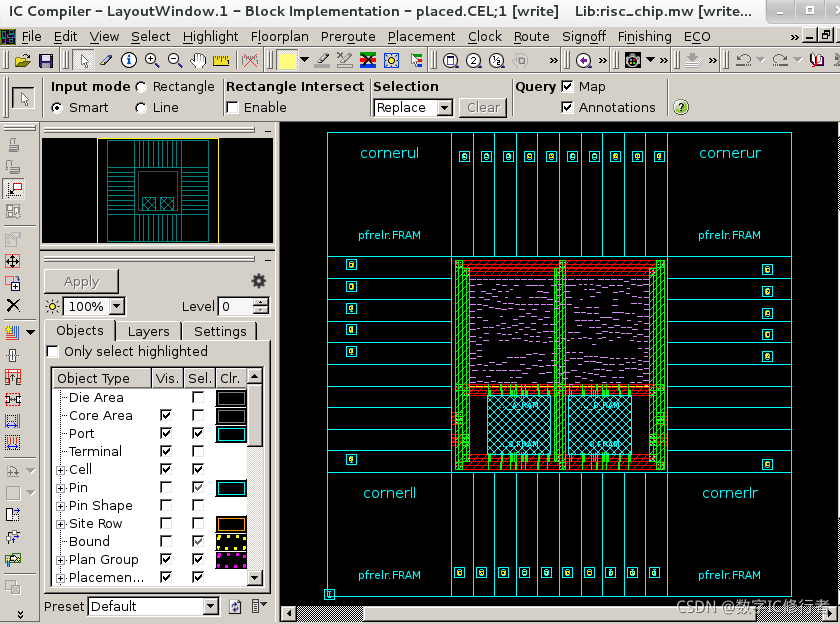Screen dimensions: 840x624
Task: Open the Preset Default combo box
Action: 154,606
